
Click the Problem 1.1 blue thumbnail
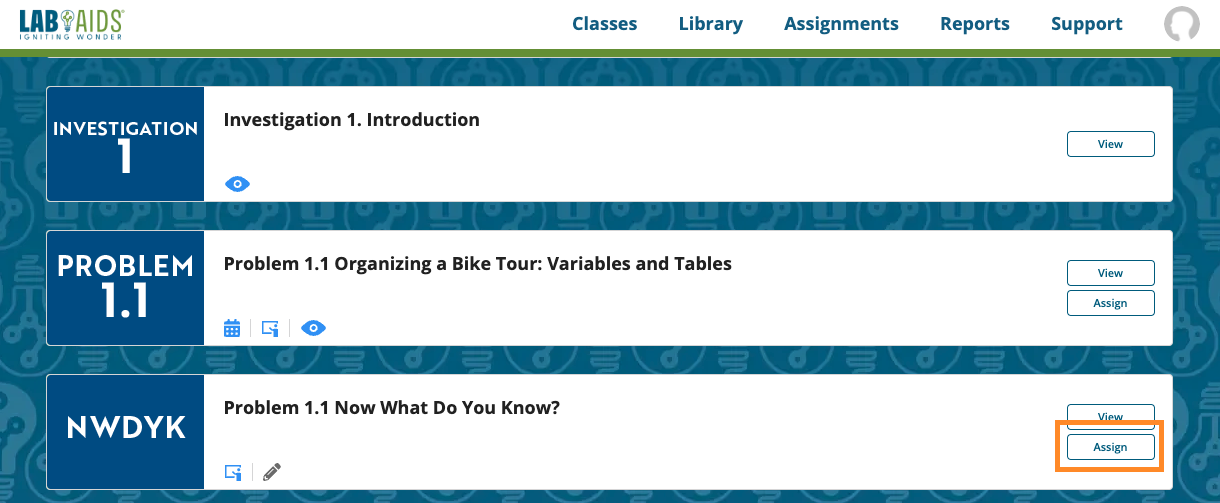point(125,288)
